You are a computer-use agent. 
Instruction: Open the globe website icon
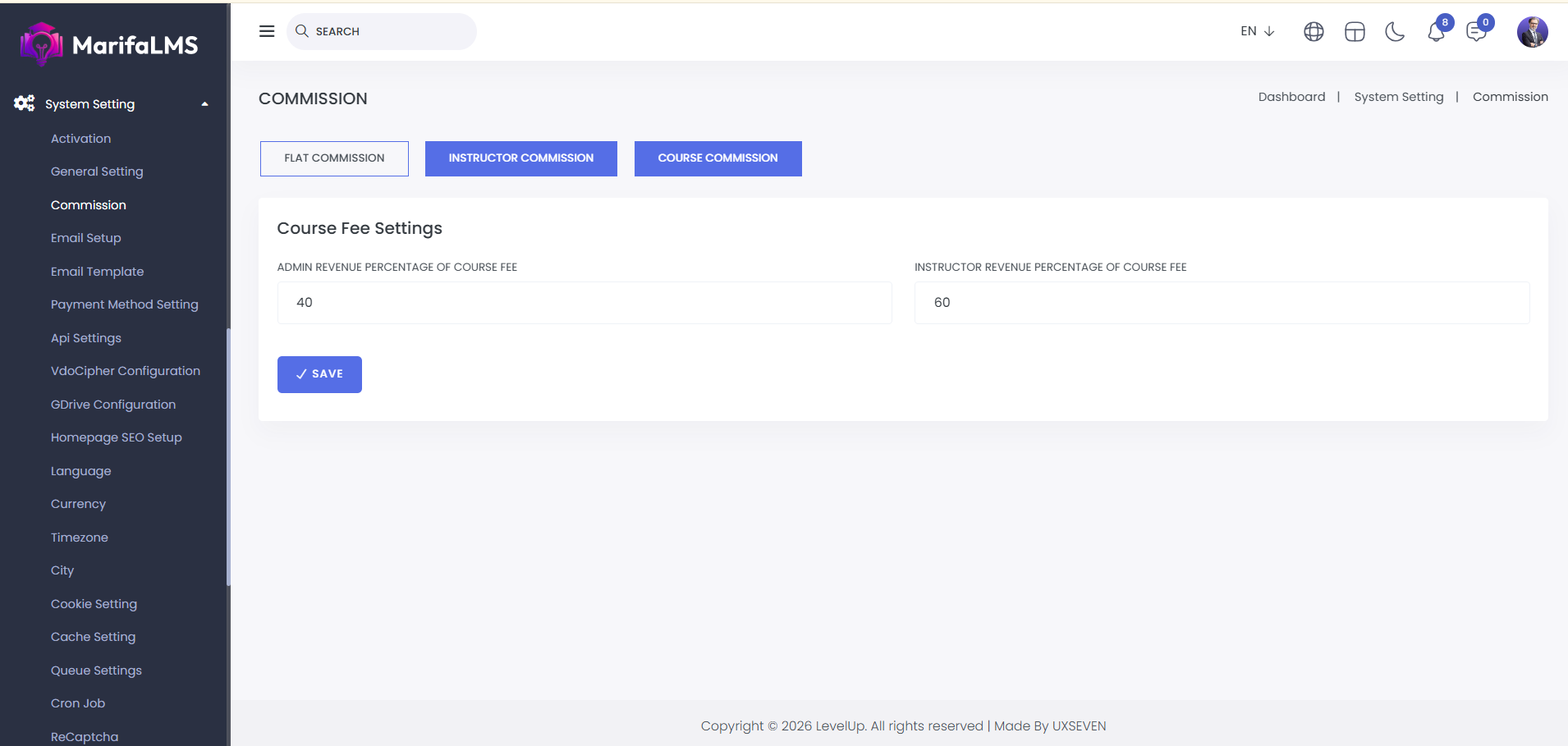(1314, 32)
